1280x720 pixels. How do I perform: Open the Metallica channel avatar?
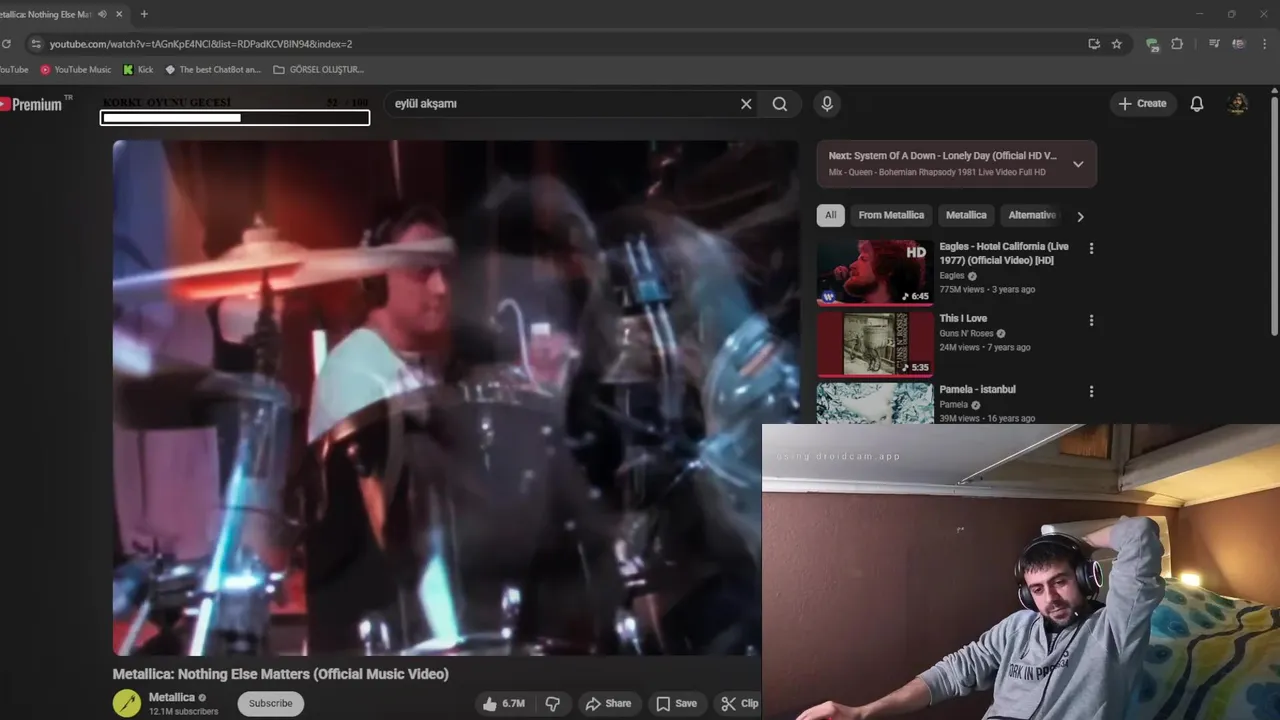tap(127, 704)
